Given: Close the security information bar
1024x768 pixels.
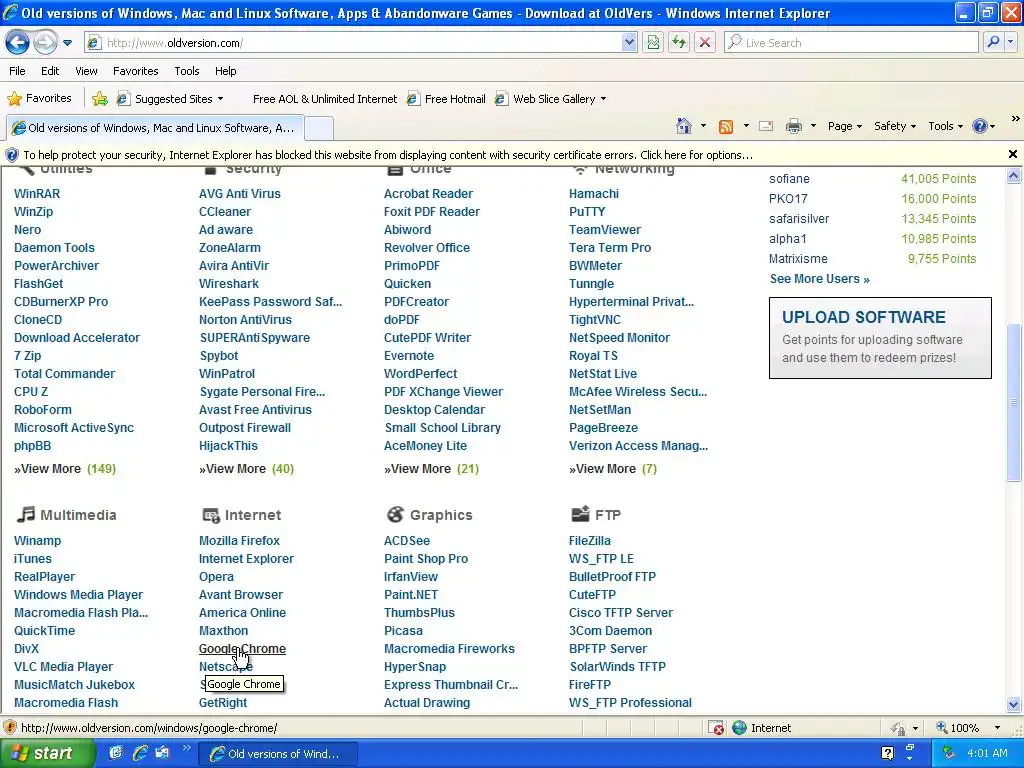Looking at the screenshot, I should tap(1012, 154).
